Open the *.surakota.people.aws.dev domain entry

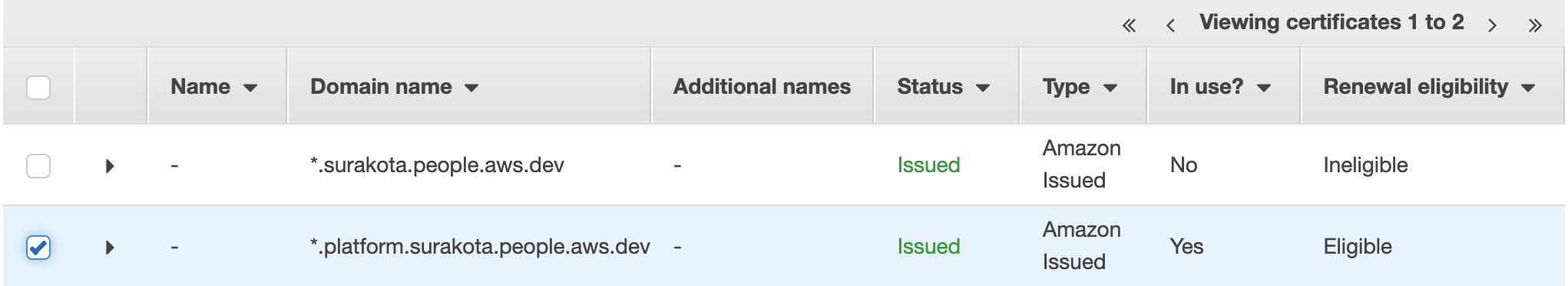click(x=437, y=165)
